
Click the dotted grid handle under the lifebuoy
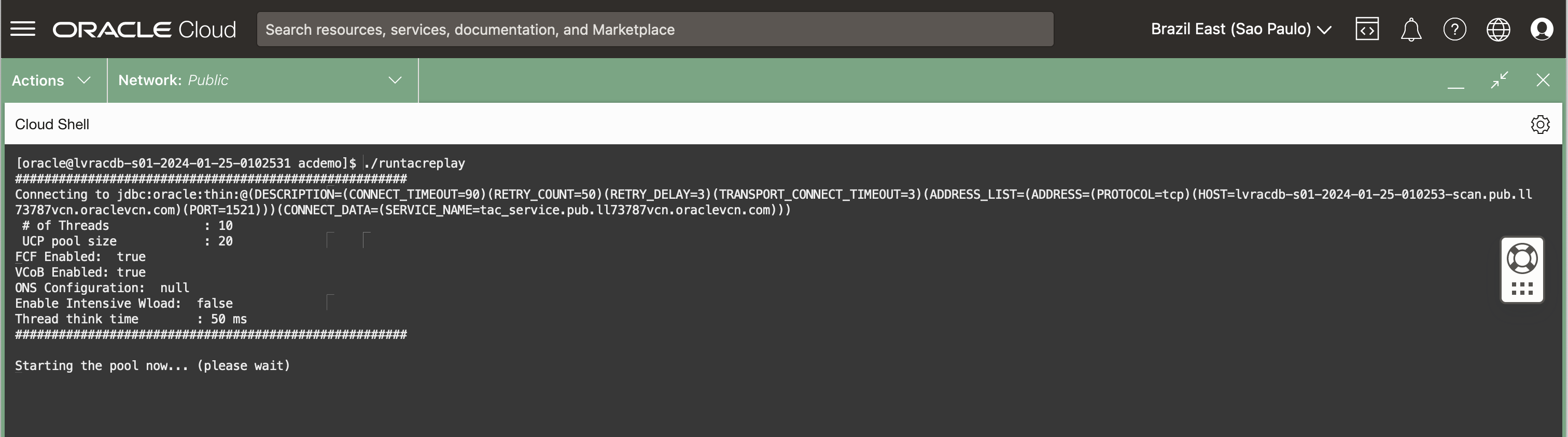click(x=1522, y=288)
